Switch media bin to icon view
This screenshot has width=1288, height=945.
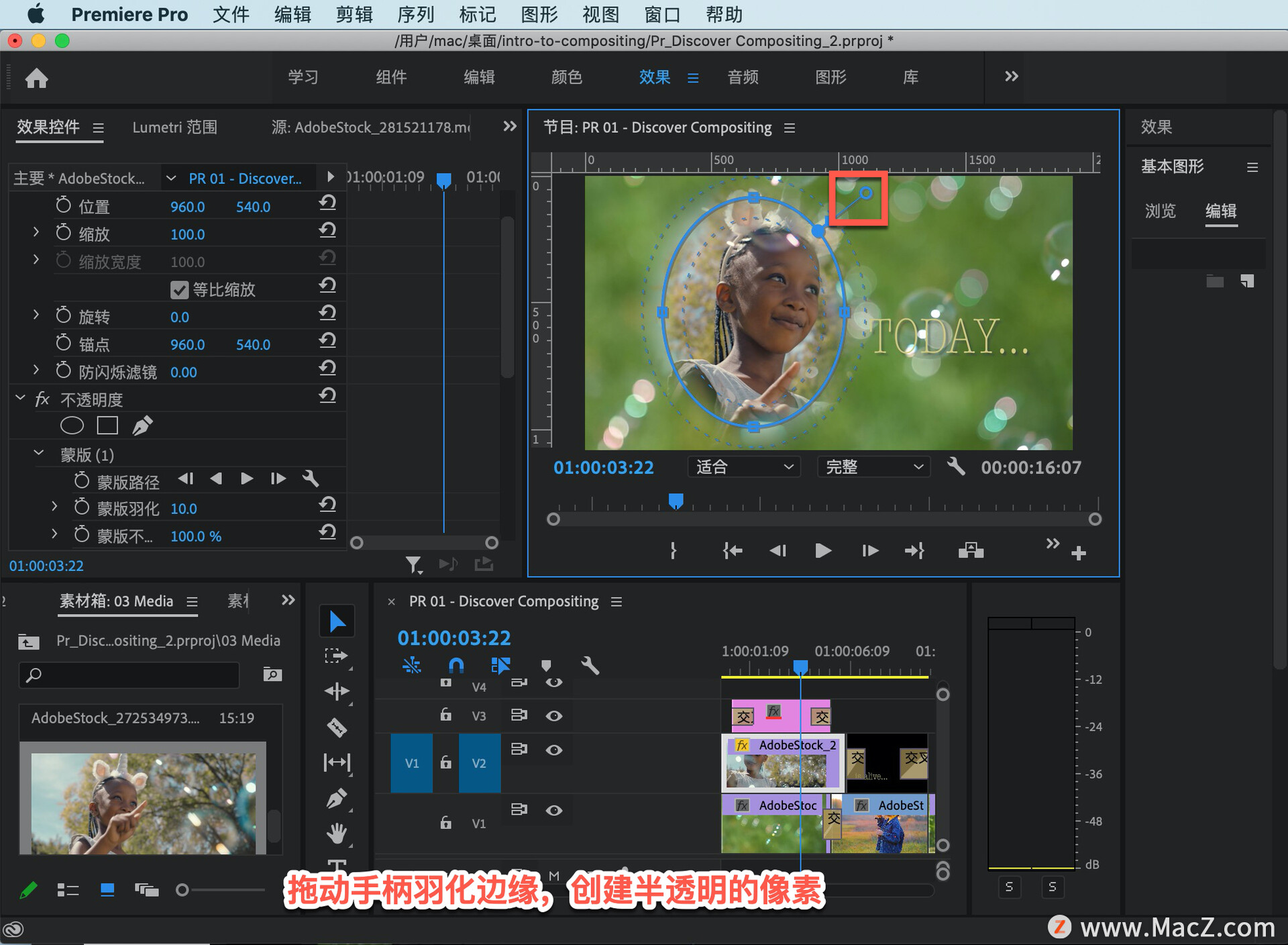pos(107,890)
